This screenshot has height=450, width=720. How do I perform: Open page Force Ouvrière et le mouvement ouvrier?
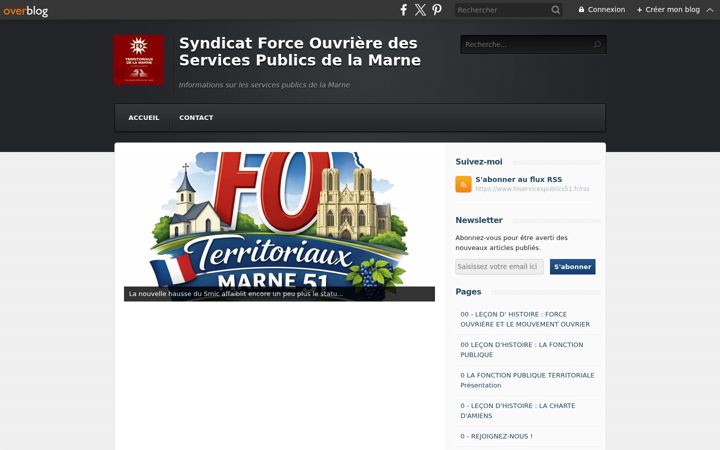tap(525, 319)
